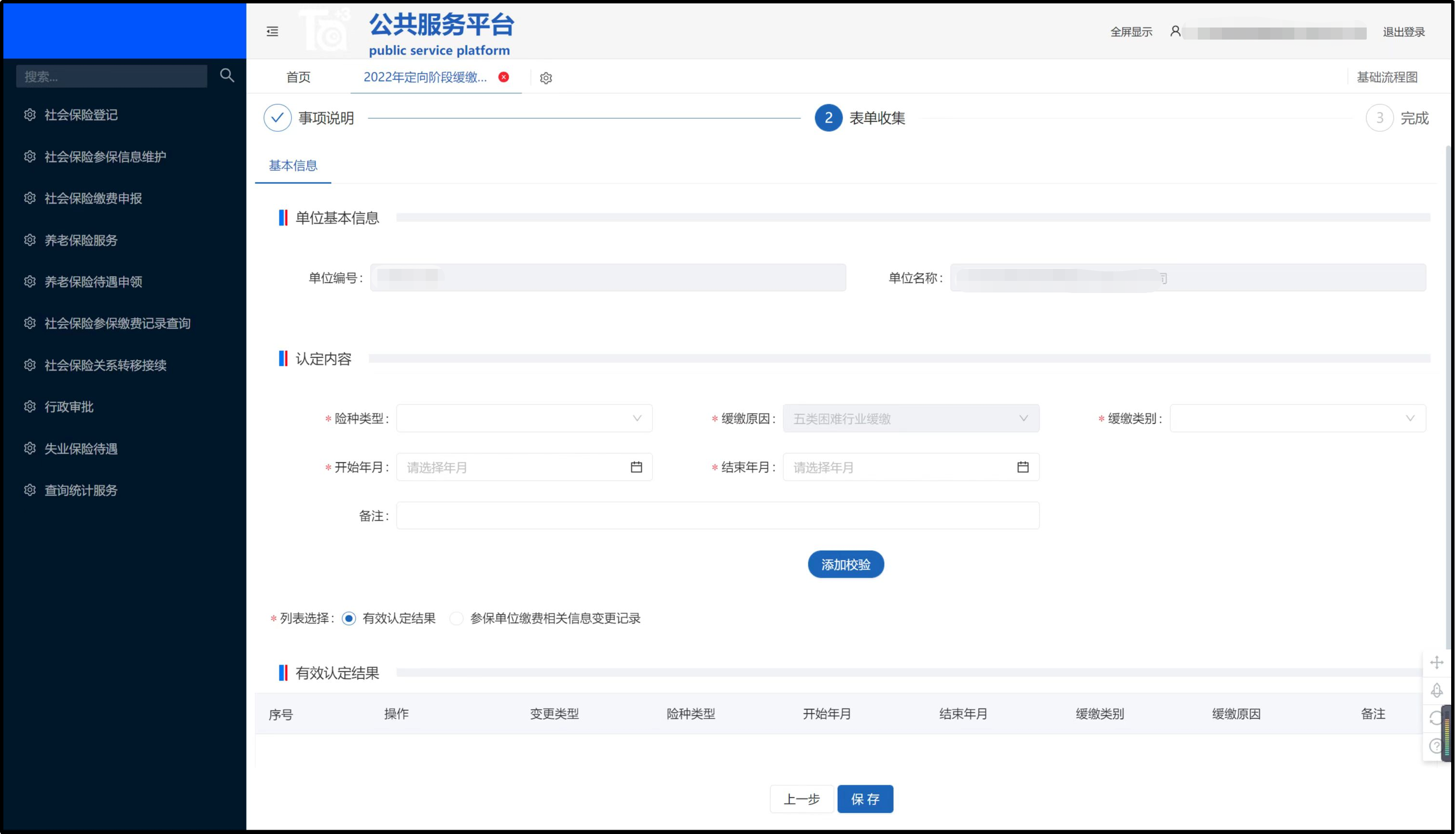
Task: Open calendar icon in 结束年月 field
Action: click(x=1023, y=467)
